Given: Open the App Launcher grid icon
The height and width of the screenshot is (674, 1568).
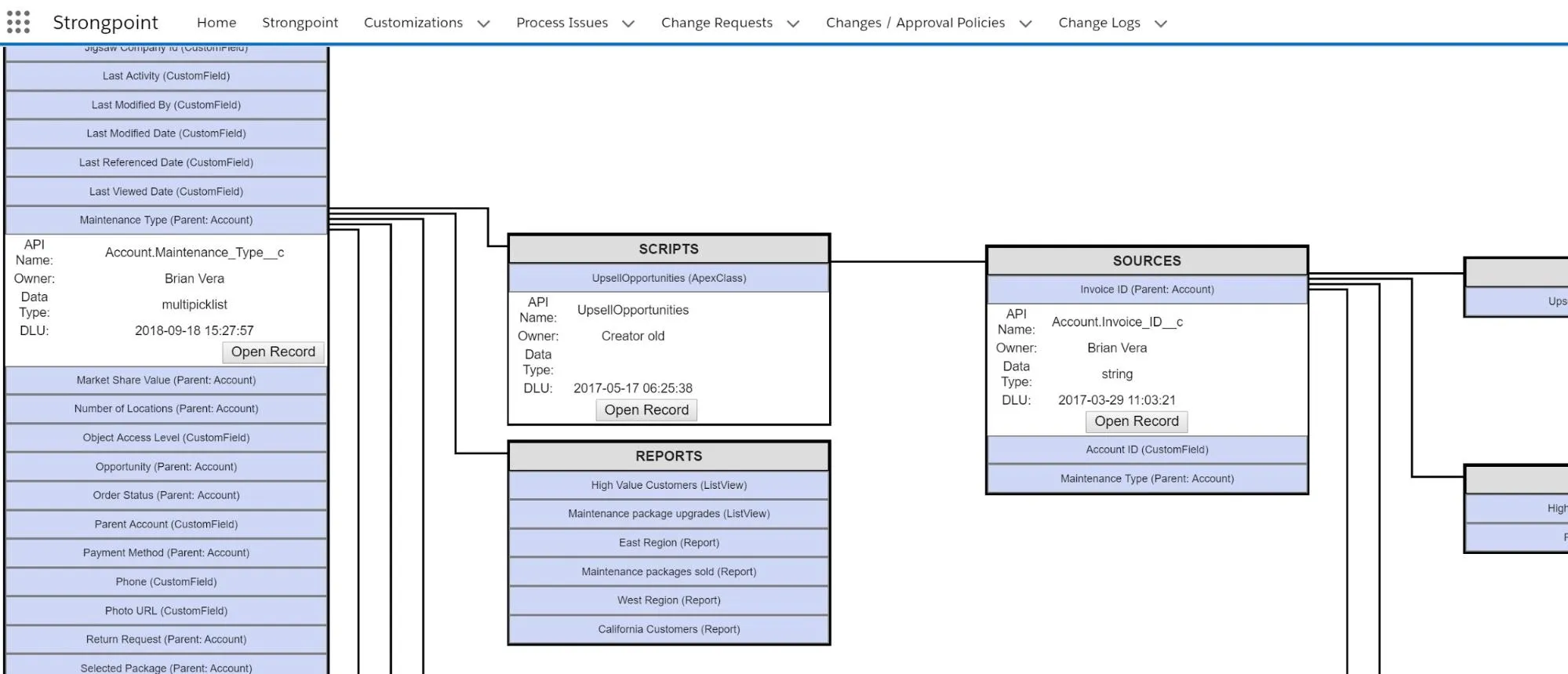Looking at the screenshot, I should 18,22.
